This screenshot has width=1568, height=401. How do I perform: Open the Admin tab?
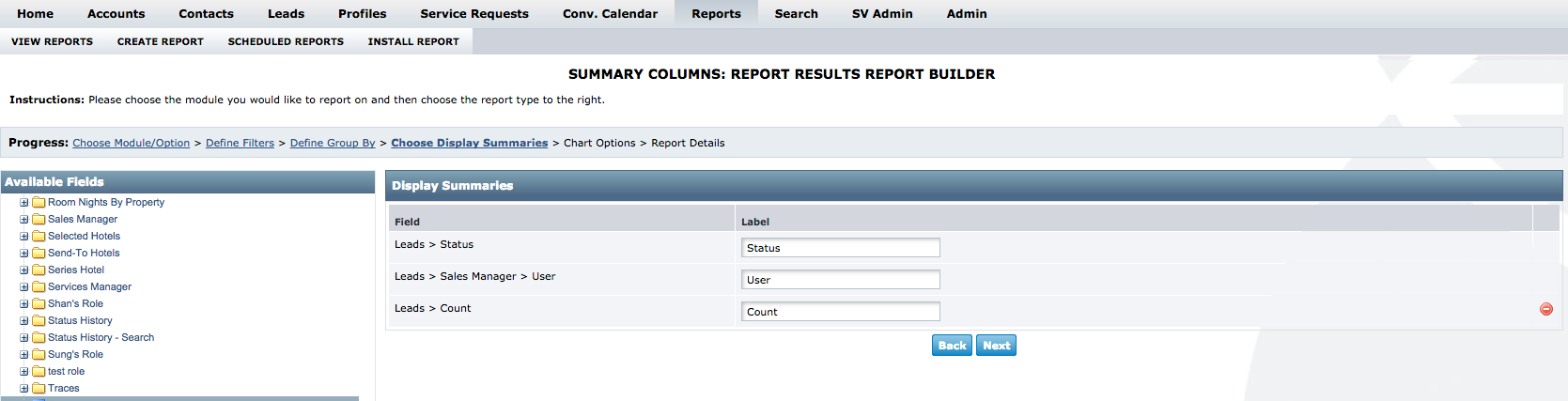click(x=967, y=13)
